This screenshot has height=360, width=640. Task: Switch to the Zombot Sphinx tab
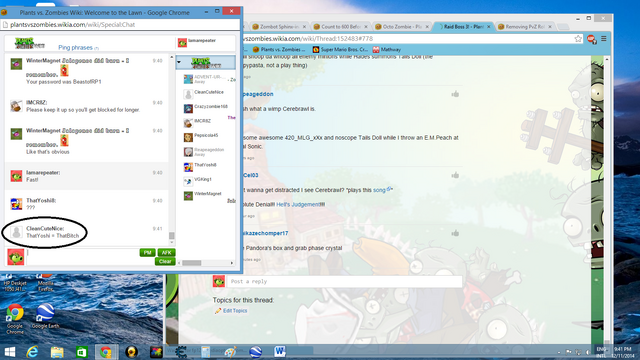pyautogui.click(x=280, y=27)
